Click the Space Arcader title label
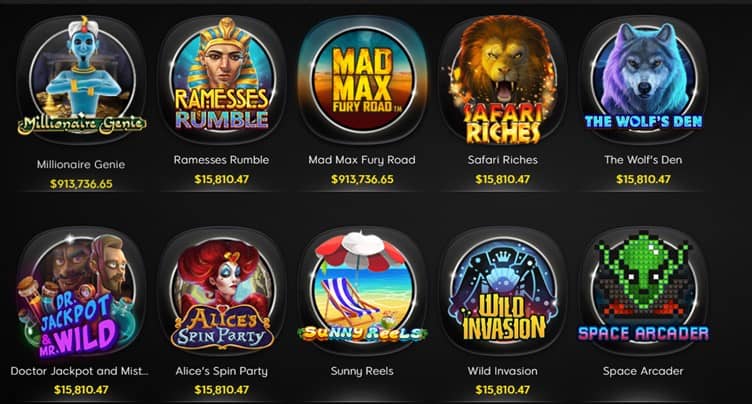 (643, 371)
